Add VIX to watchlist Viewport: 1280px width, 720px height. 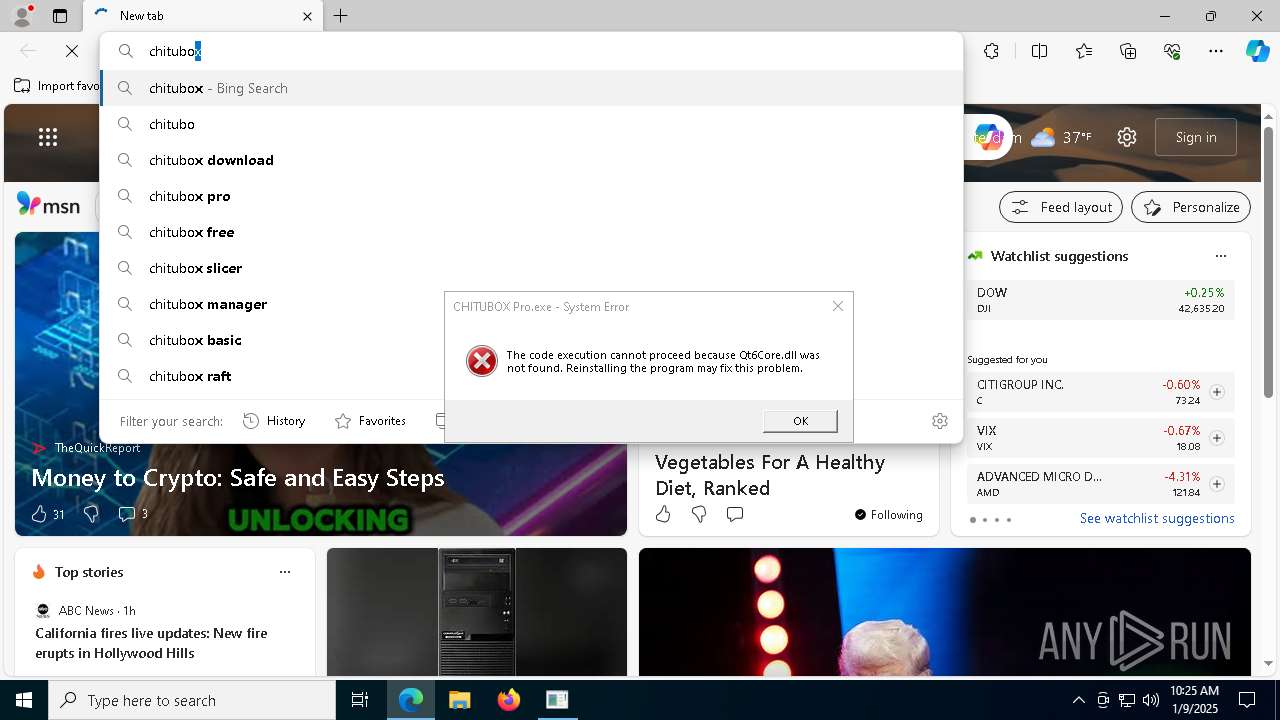[x=1217, y=438]
